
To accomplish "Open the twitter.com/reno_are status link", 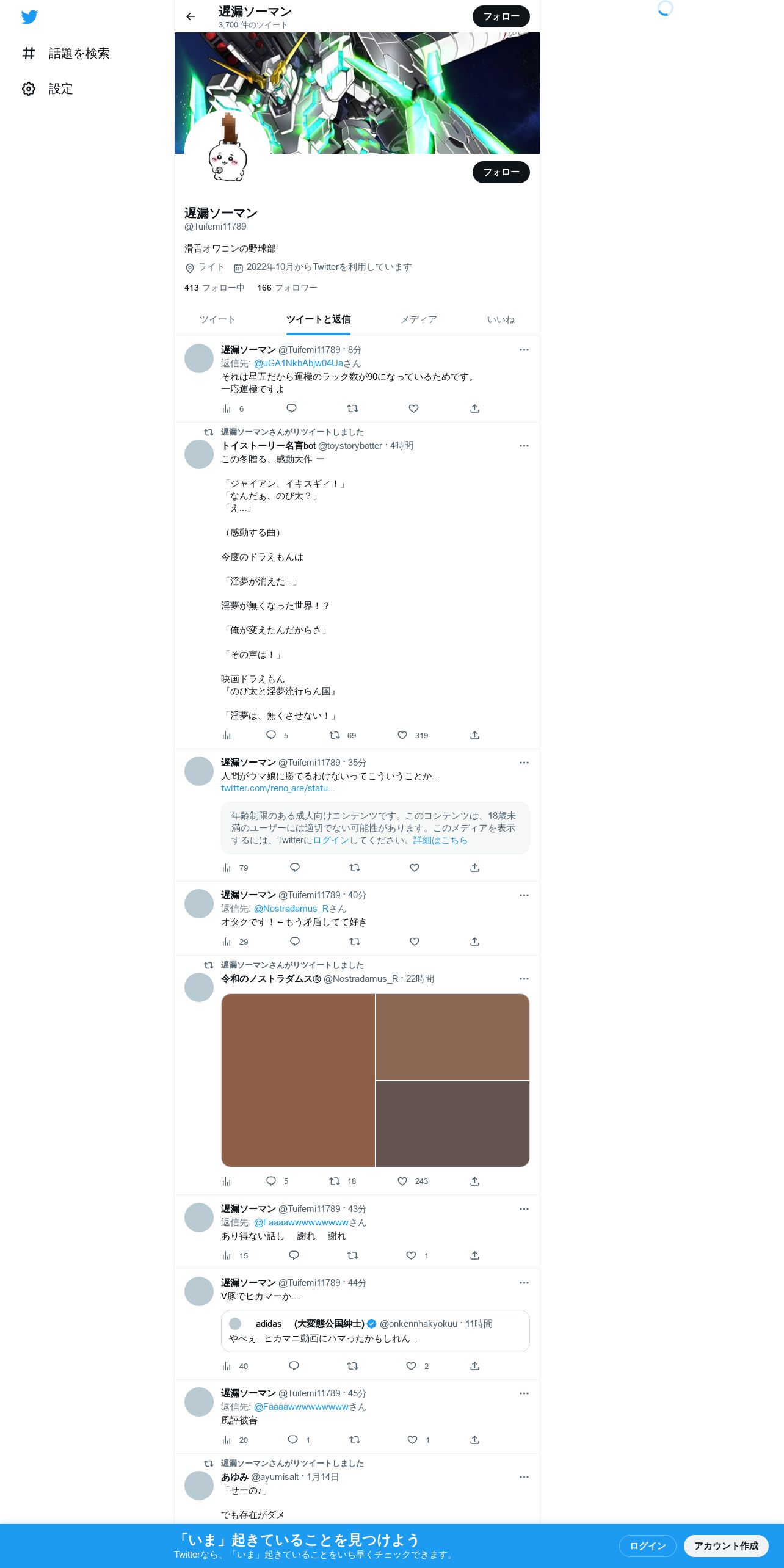I will [278, 788].
